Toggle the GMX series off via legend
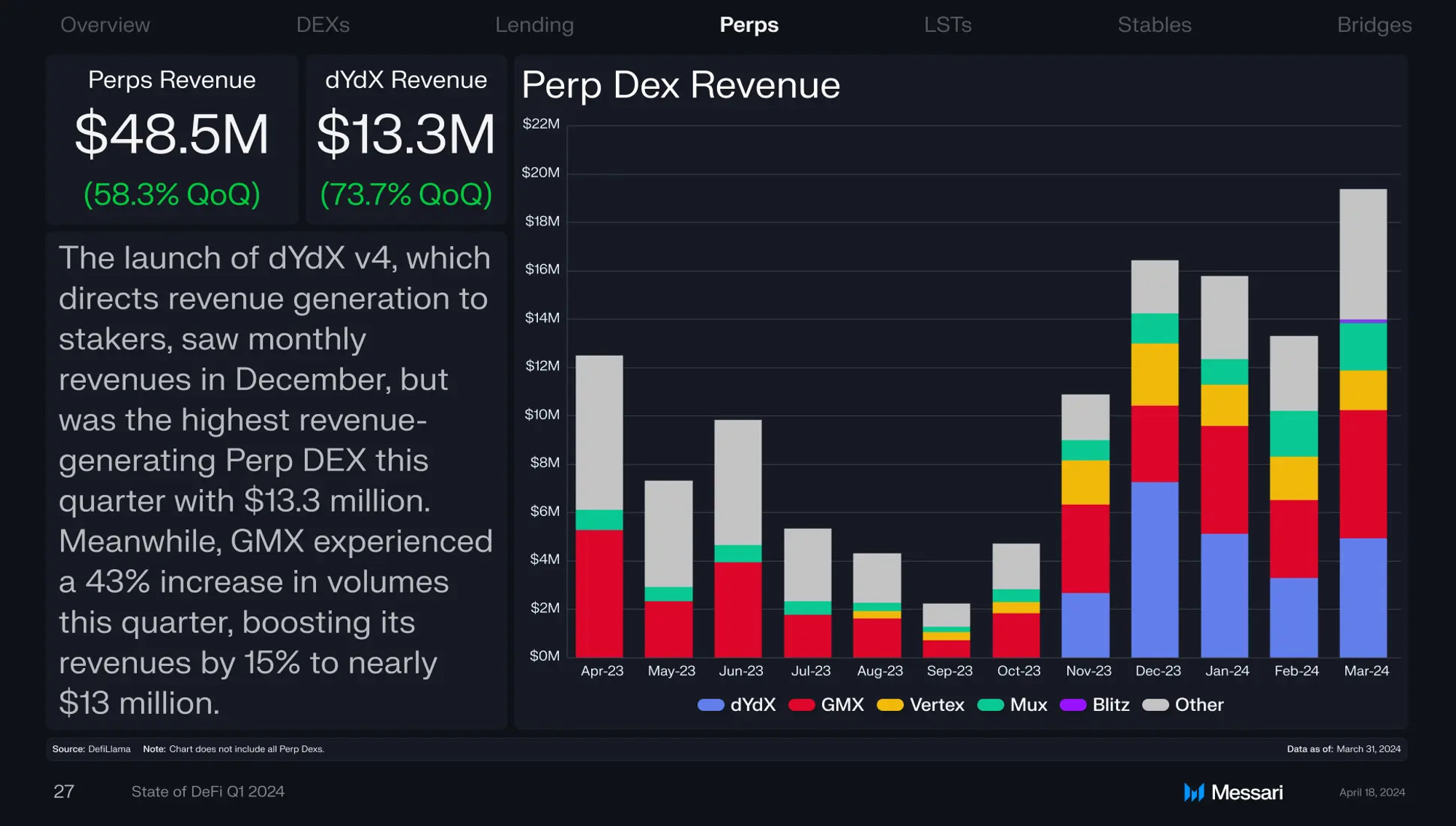 click(x=826, y=704)
